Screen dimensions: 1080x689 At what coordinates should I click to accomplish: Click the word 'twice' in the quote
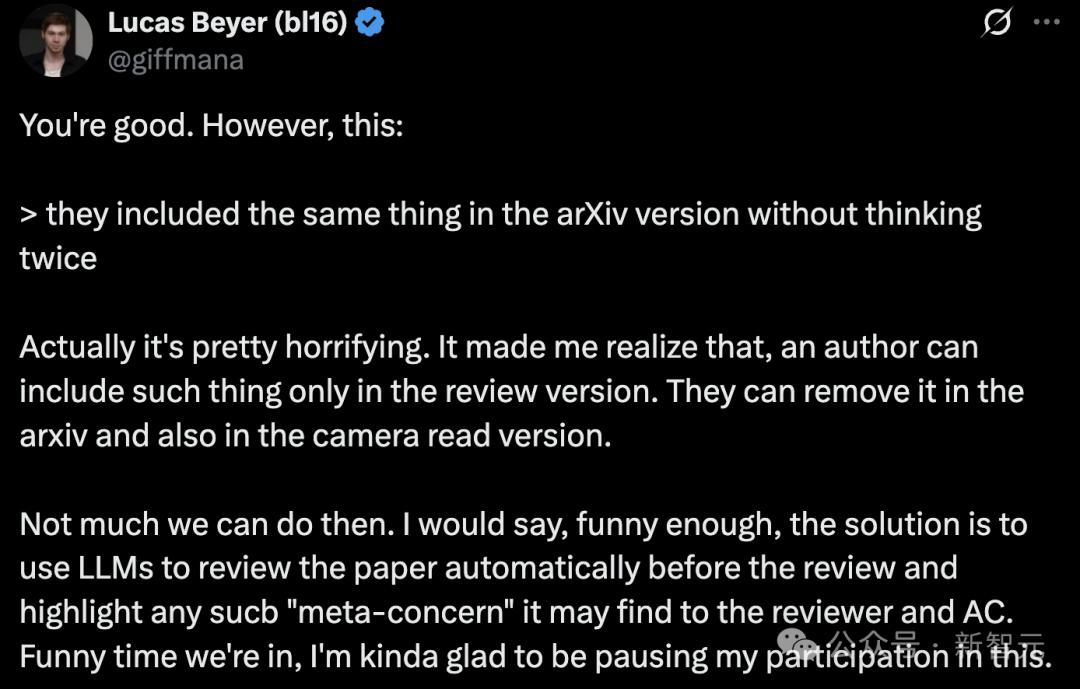click(59, 258)
